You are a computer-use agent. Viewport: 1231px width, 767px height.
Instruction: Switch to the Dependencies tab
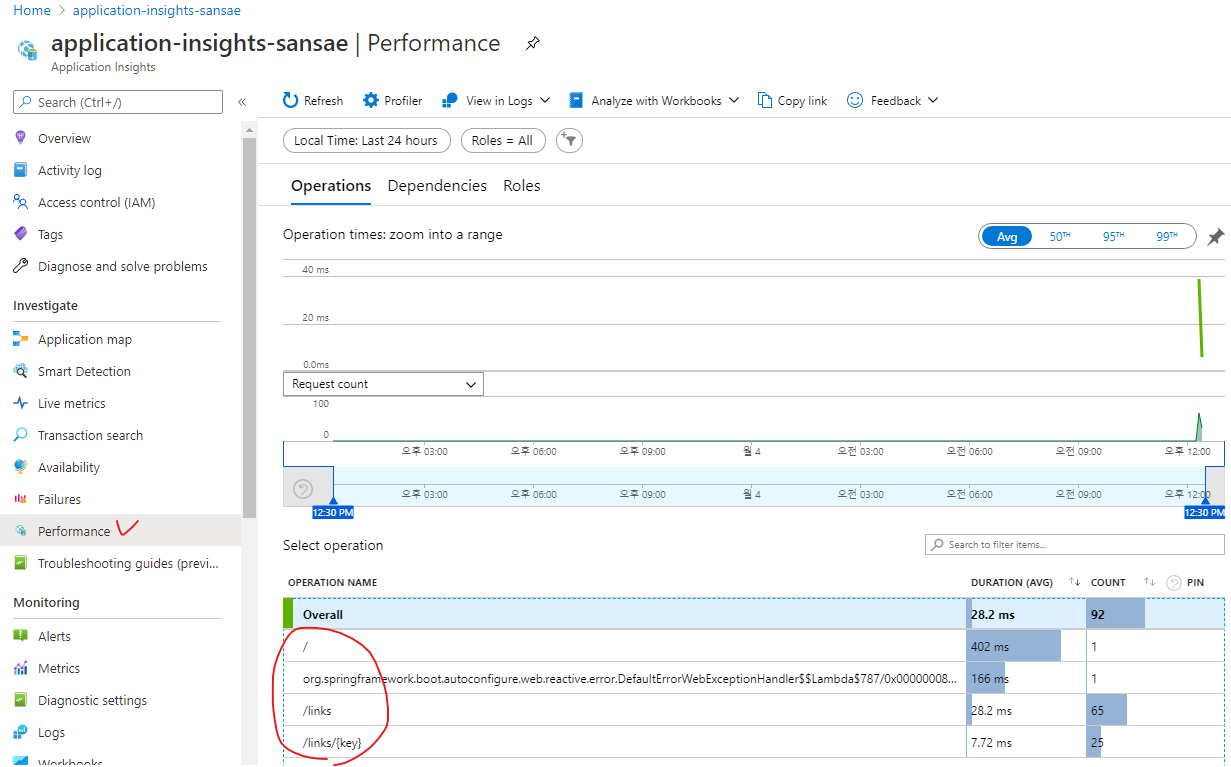tap(437, 186)
